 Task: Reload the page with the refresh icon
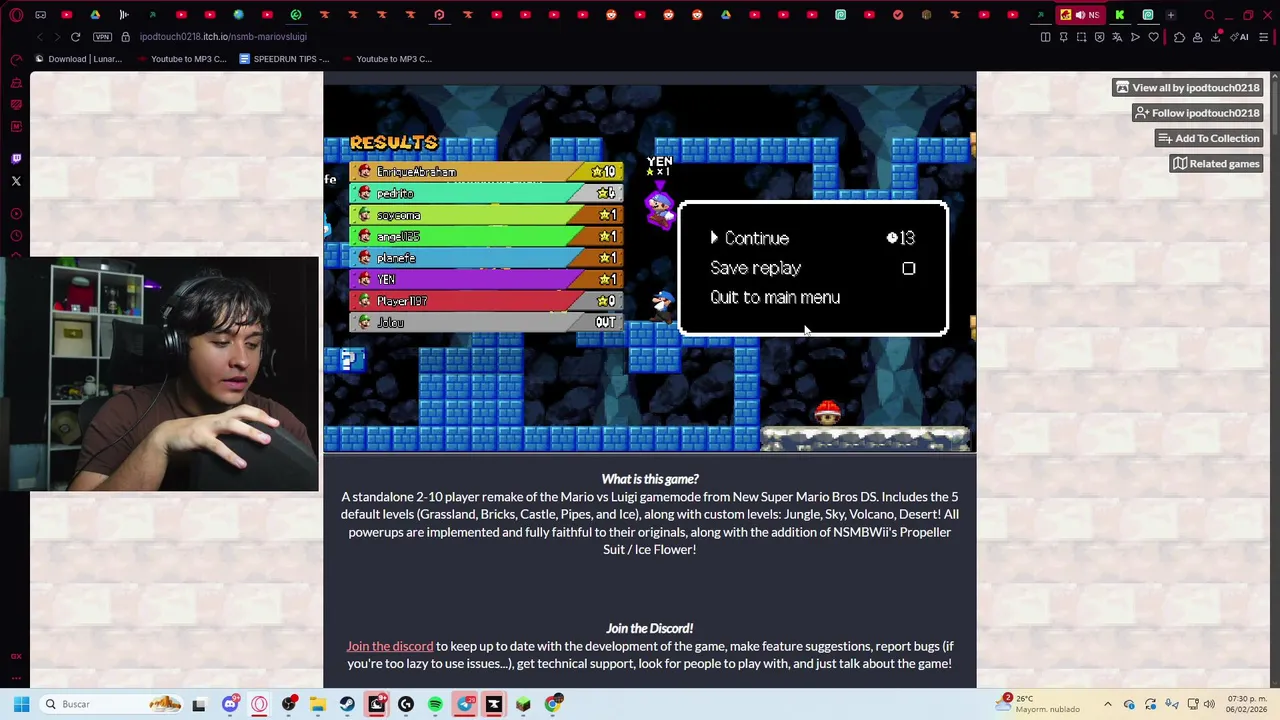(x=75, y=37)
